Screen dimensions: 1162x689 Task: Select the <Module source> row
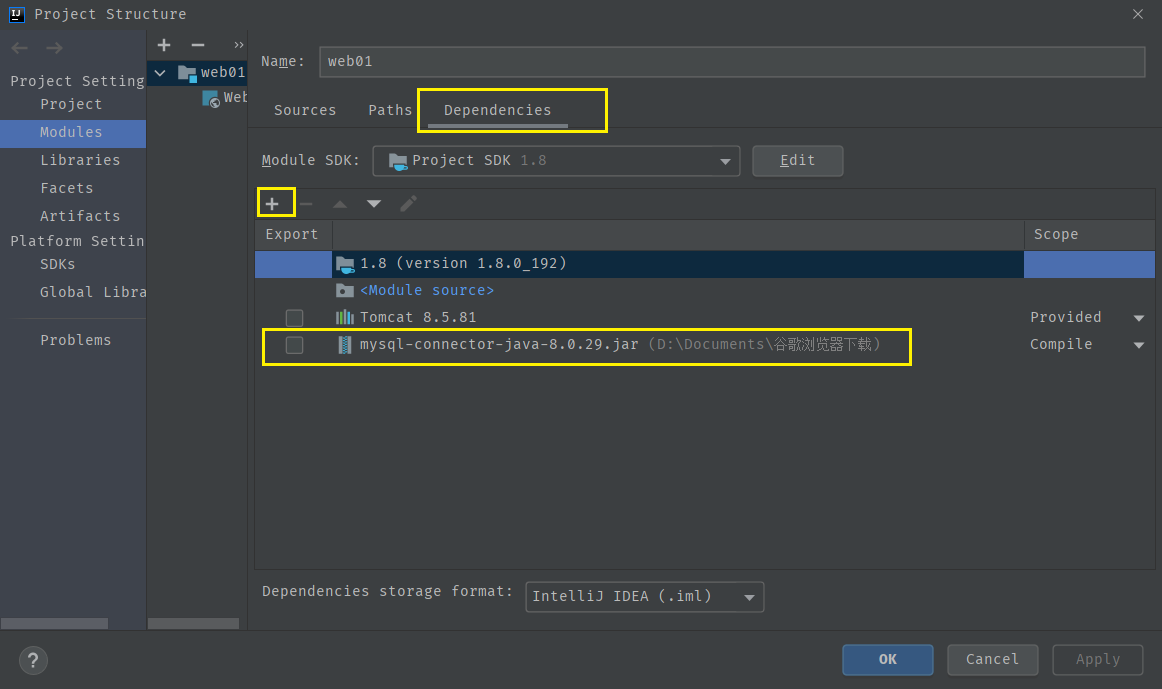point(705,290)
